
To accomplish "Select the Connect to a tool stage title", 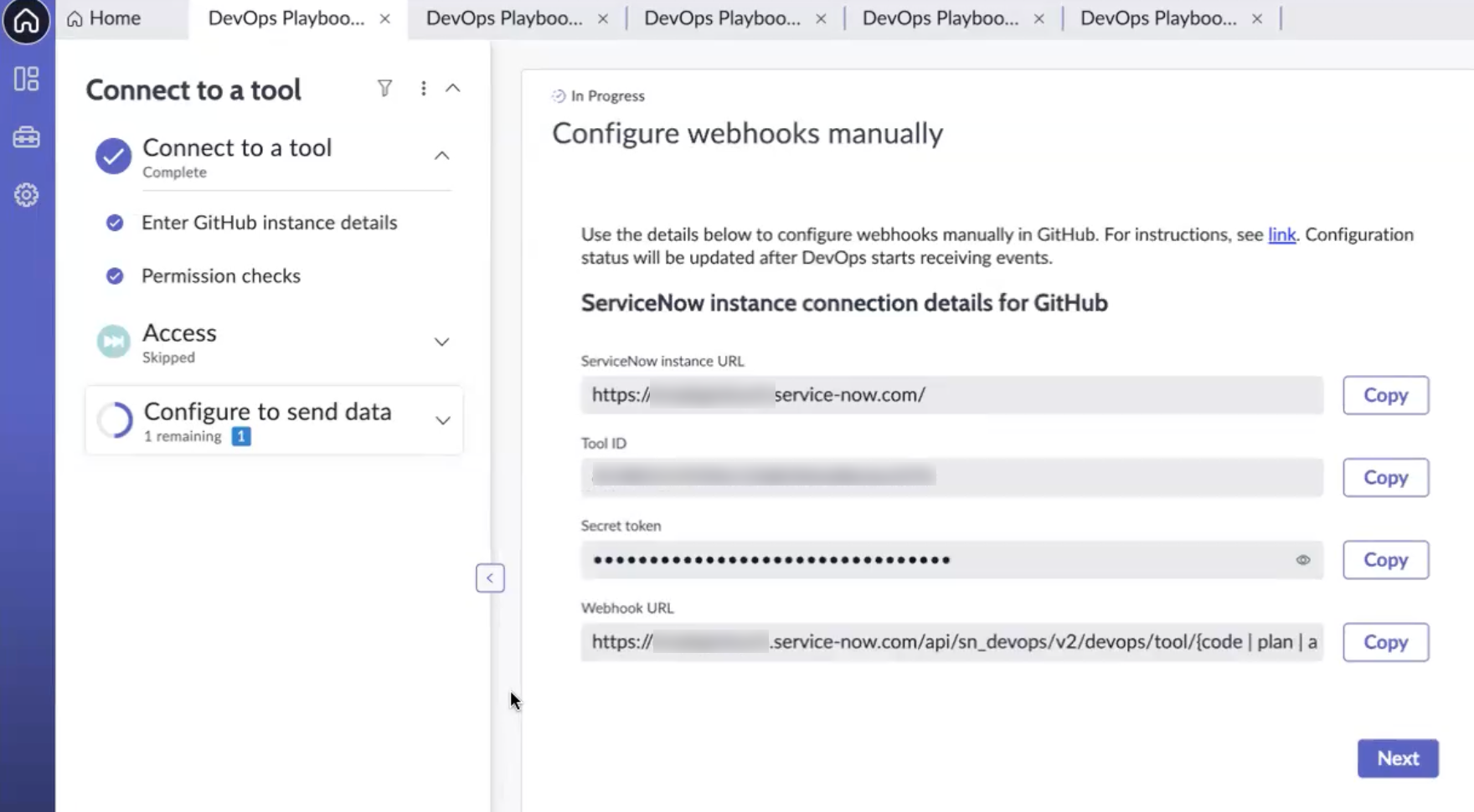I will pos(237,147).
